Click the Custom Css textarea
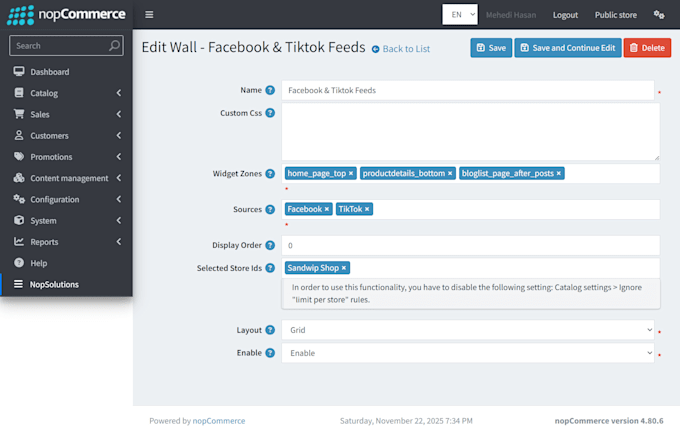Image resolution: width=680 pixels, height=436 pixels. coord(471,132)
